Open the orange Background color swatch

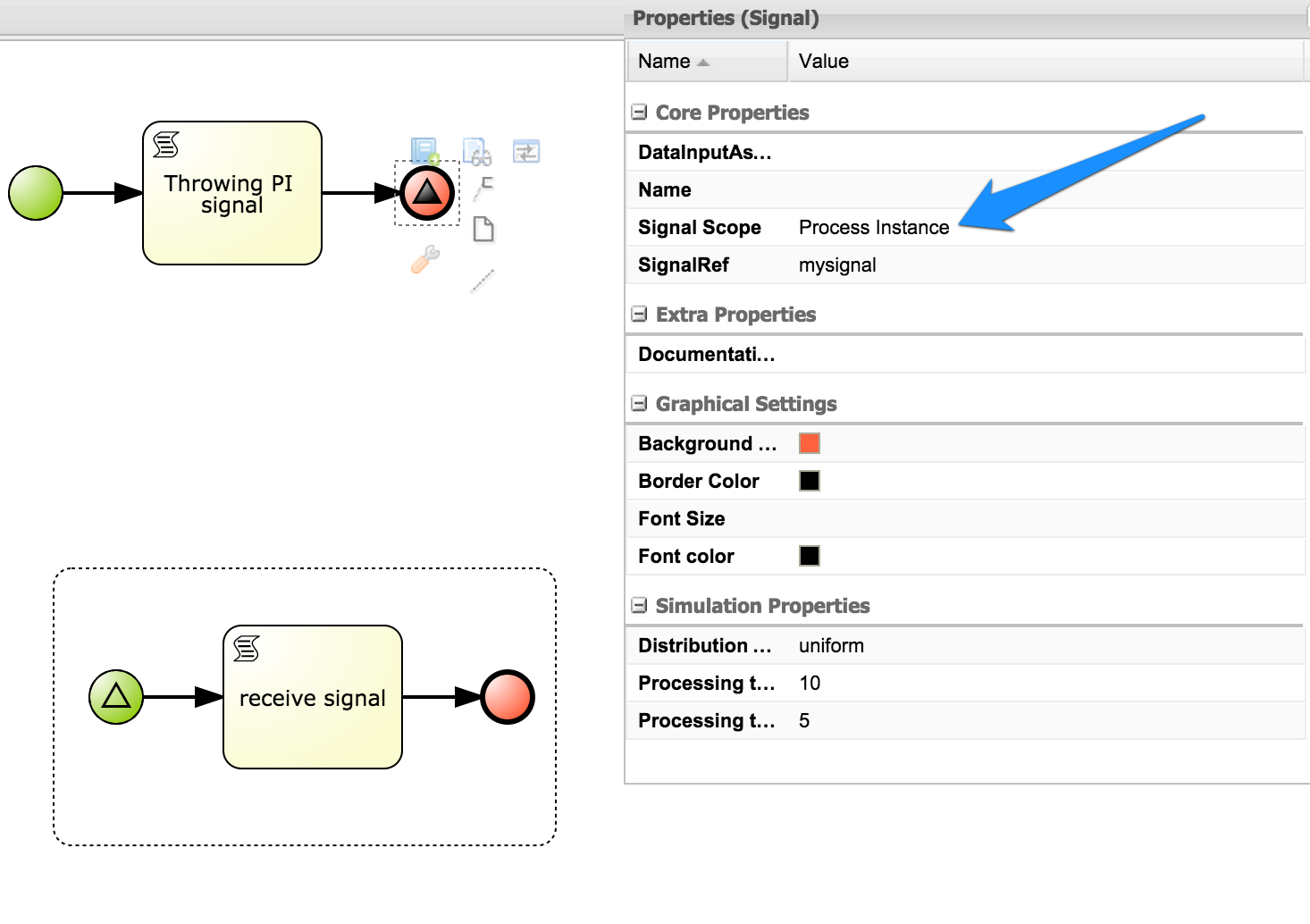click(x=809, y=442)
